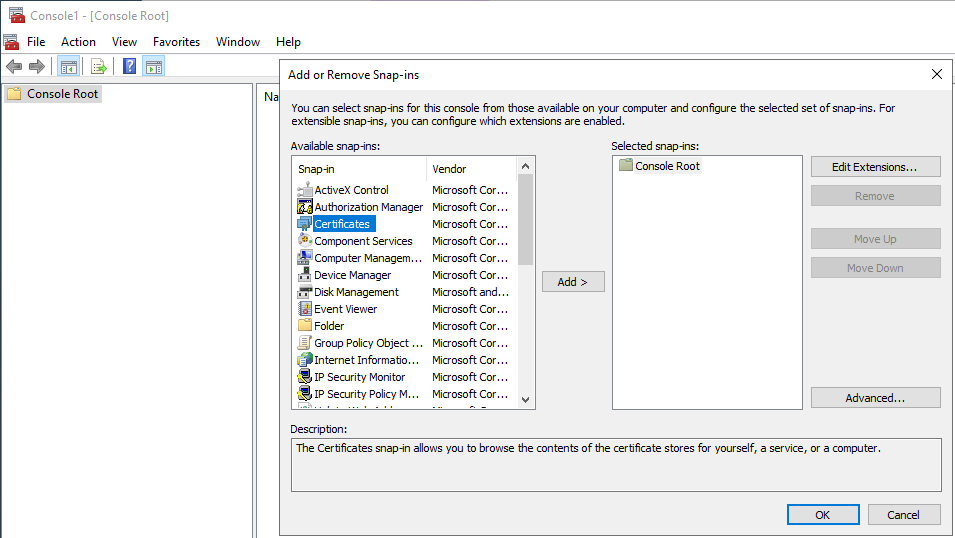Select the Event Viewer snap-in name

point(346,309)
